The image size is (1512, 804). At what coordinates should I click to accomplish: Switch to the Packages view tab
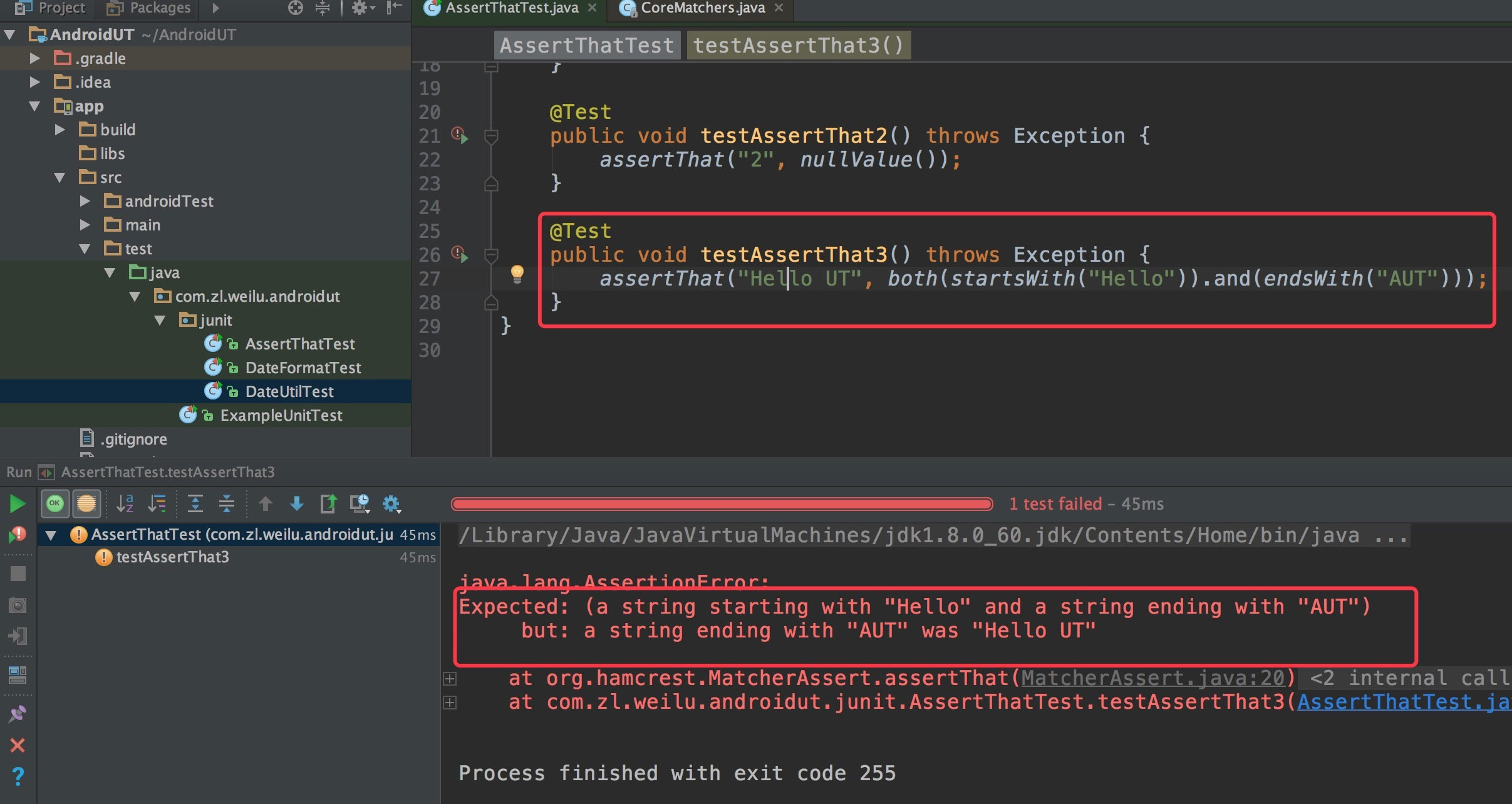pyautogui.click(x=148, y=8)
